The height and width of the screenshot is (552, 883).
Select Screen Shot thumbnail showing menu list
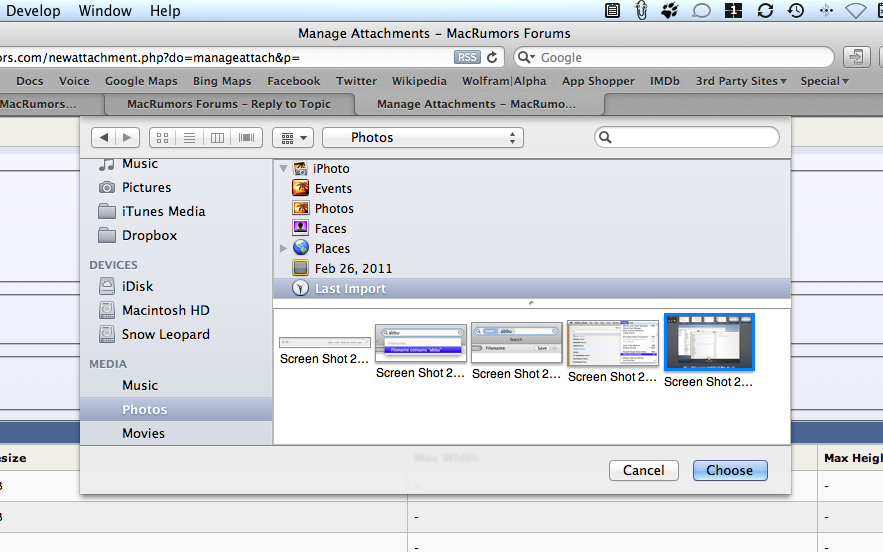point(613,342)
